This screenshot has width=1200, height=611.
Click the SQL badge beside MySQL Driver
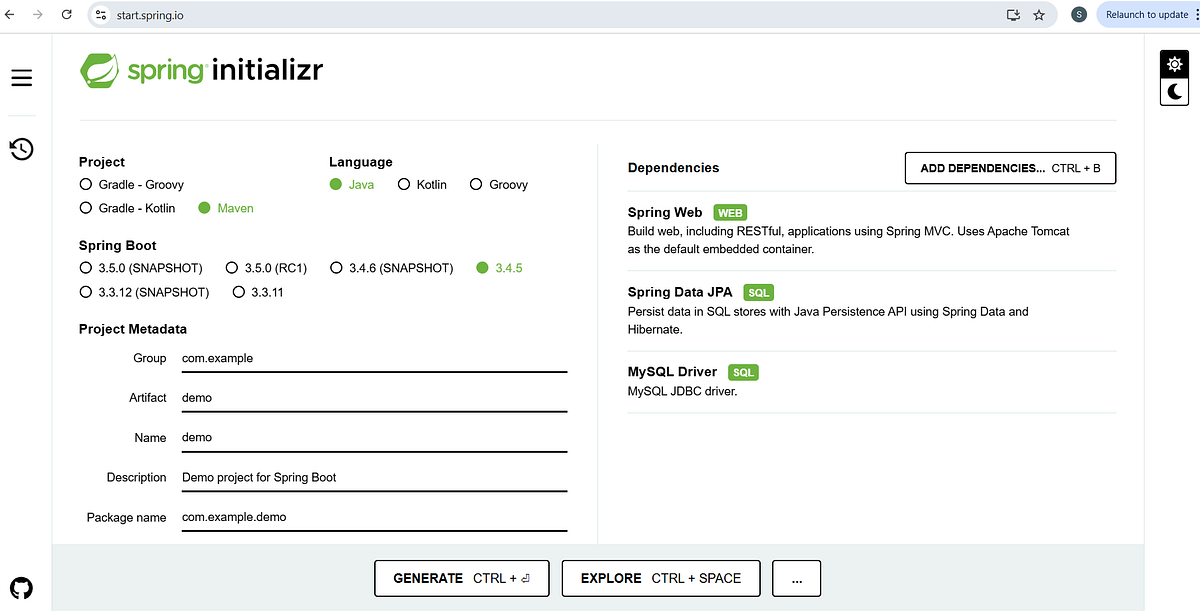(x=743, y=373)
